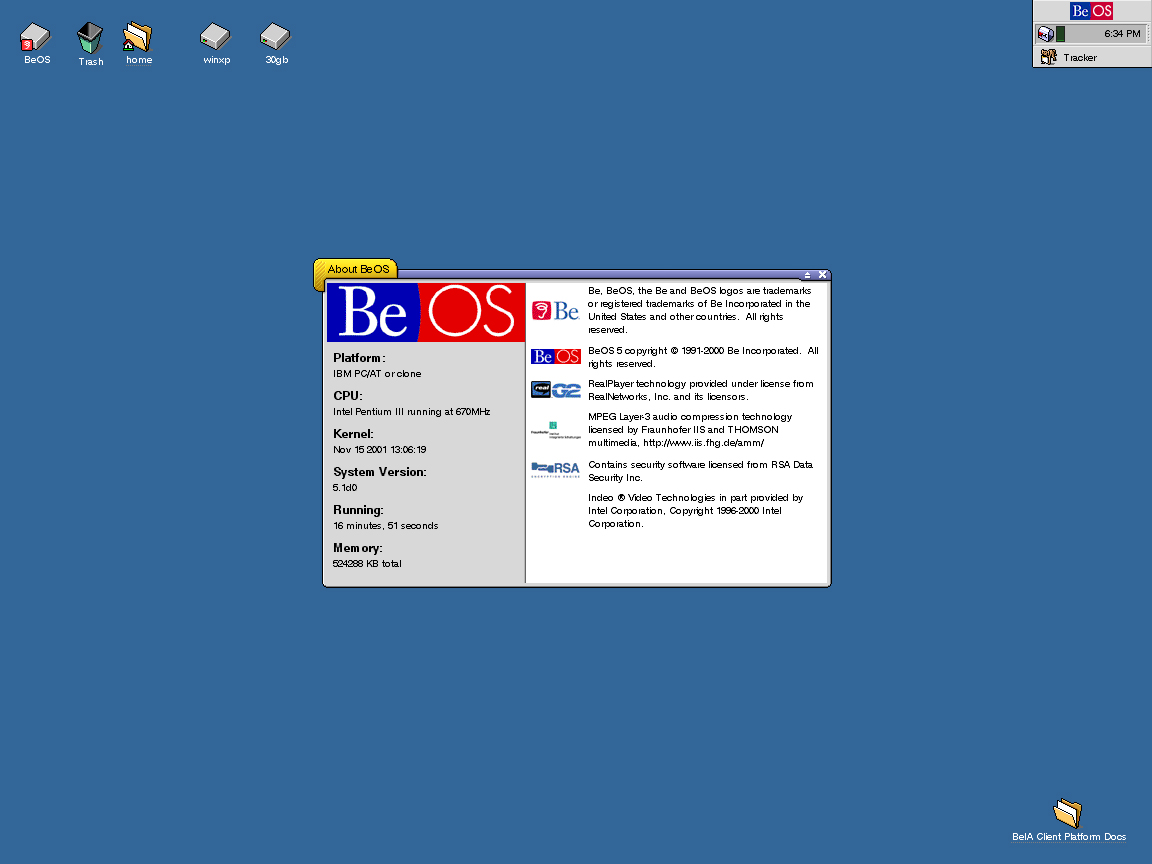Click the memory value '524288 KB total'
The height and width of the screenshot is (864, 1152).
(x=367, y=564)
